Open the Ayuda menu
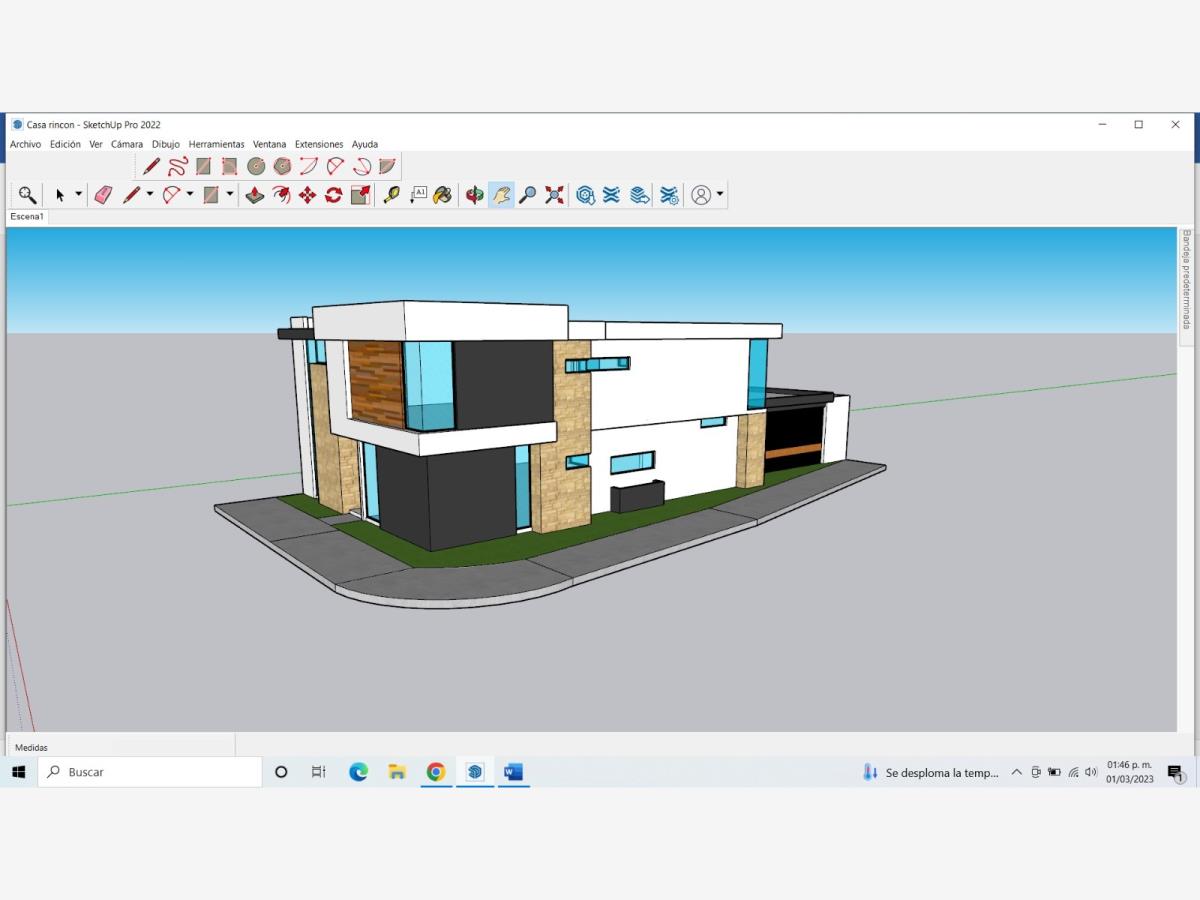This screenshot has width=1200, height=900. coord(365,144)
